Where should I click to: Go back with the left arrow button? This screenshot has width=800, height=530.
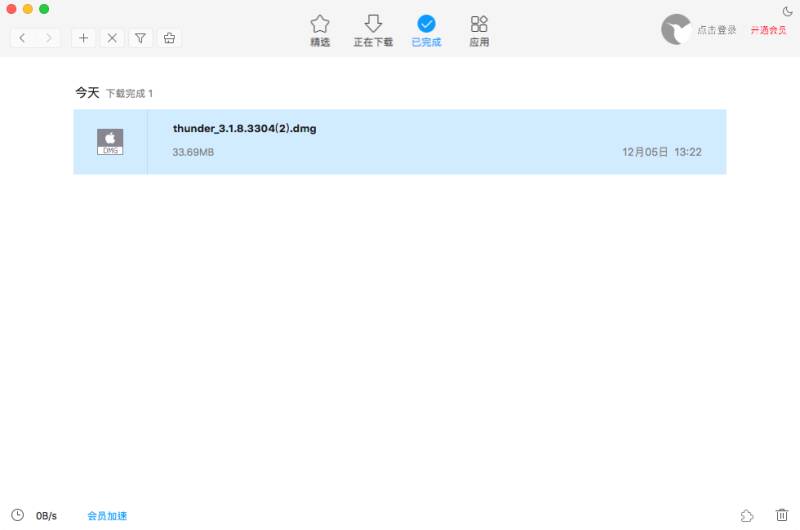coord(22,38)
